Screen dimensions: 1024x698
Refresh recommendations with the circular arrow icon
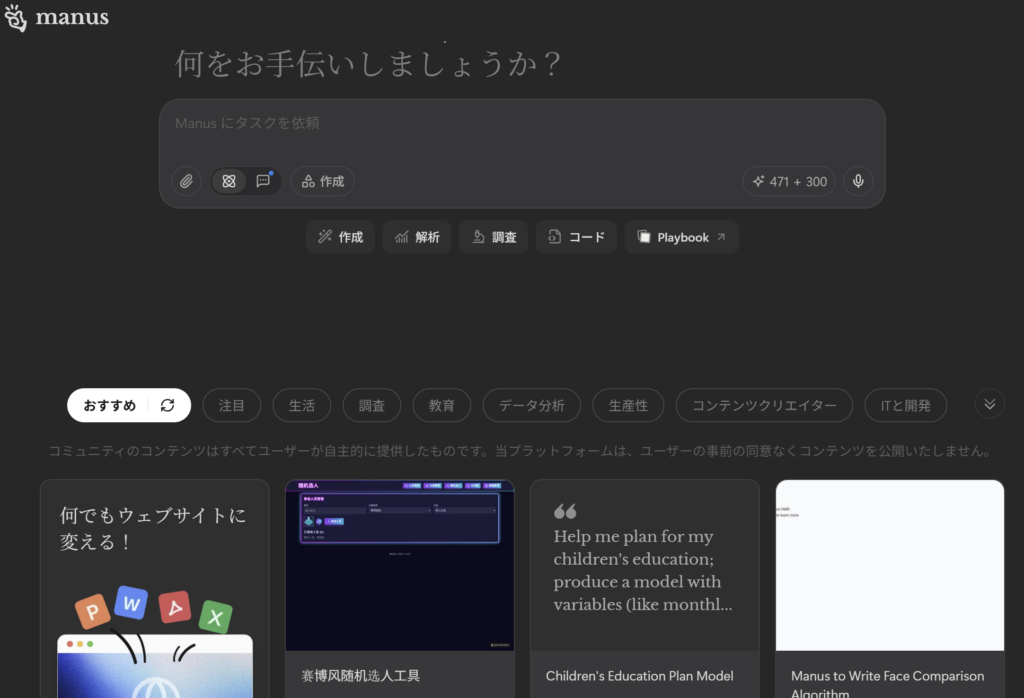(x=168, y=405)
